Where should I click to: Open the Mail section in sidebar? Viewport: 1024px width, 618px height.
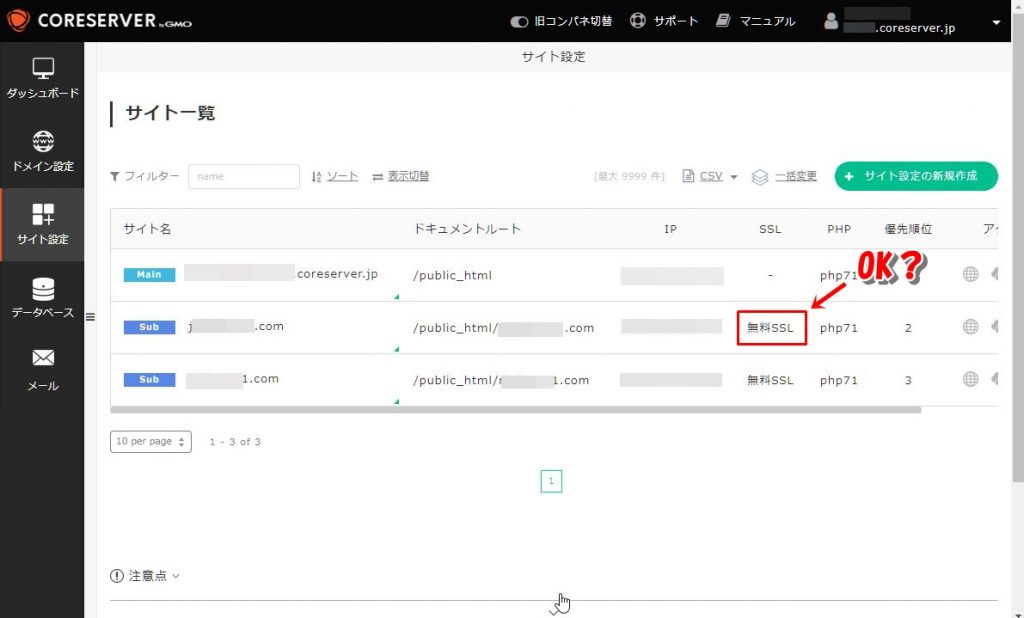pos(42,370)
